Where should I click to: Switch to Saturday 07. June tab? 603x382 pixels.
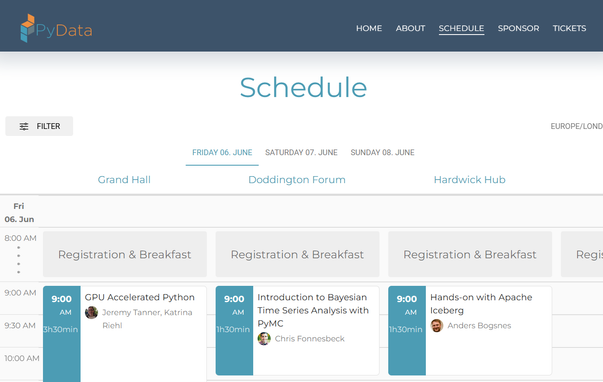click(x=301, y=153)
